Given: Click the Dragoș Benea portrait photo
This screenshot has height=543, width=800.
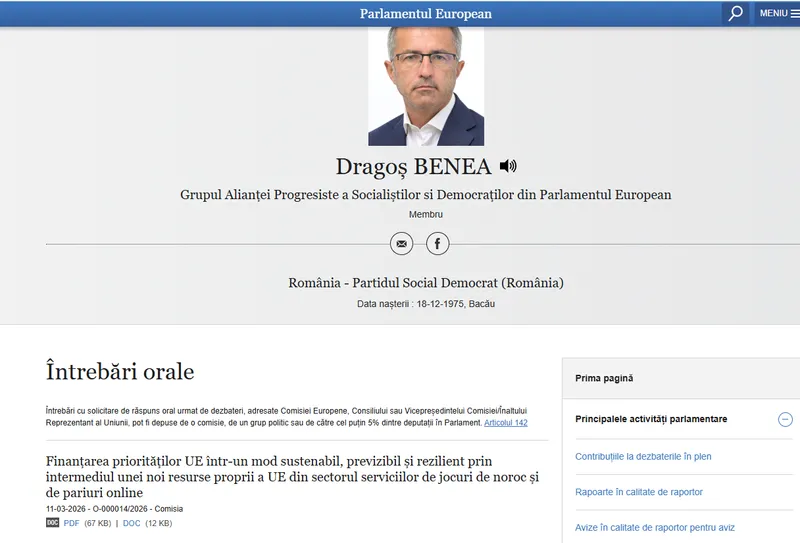Looking at the screenshot, I should [x=426, y=86].
